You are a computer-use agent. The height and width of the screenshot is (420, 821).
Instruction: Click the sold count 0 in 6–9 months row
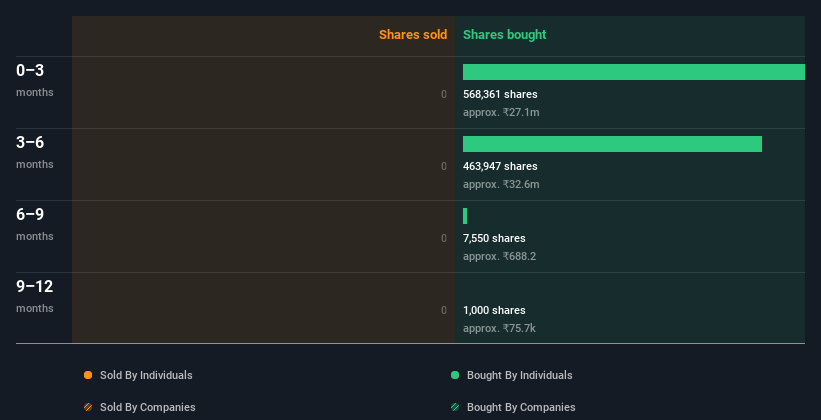(x=444, y=238)
